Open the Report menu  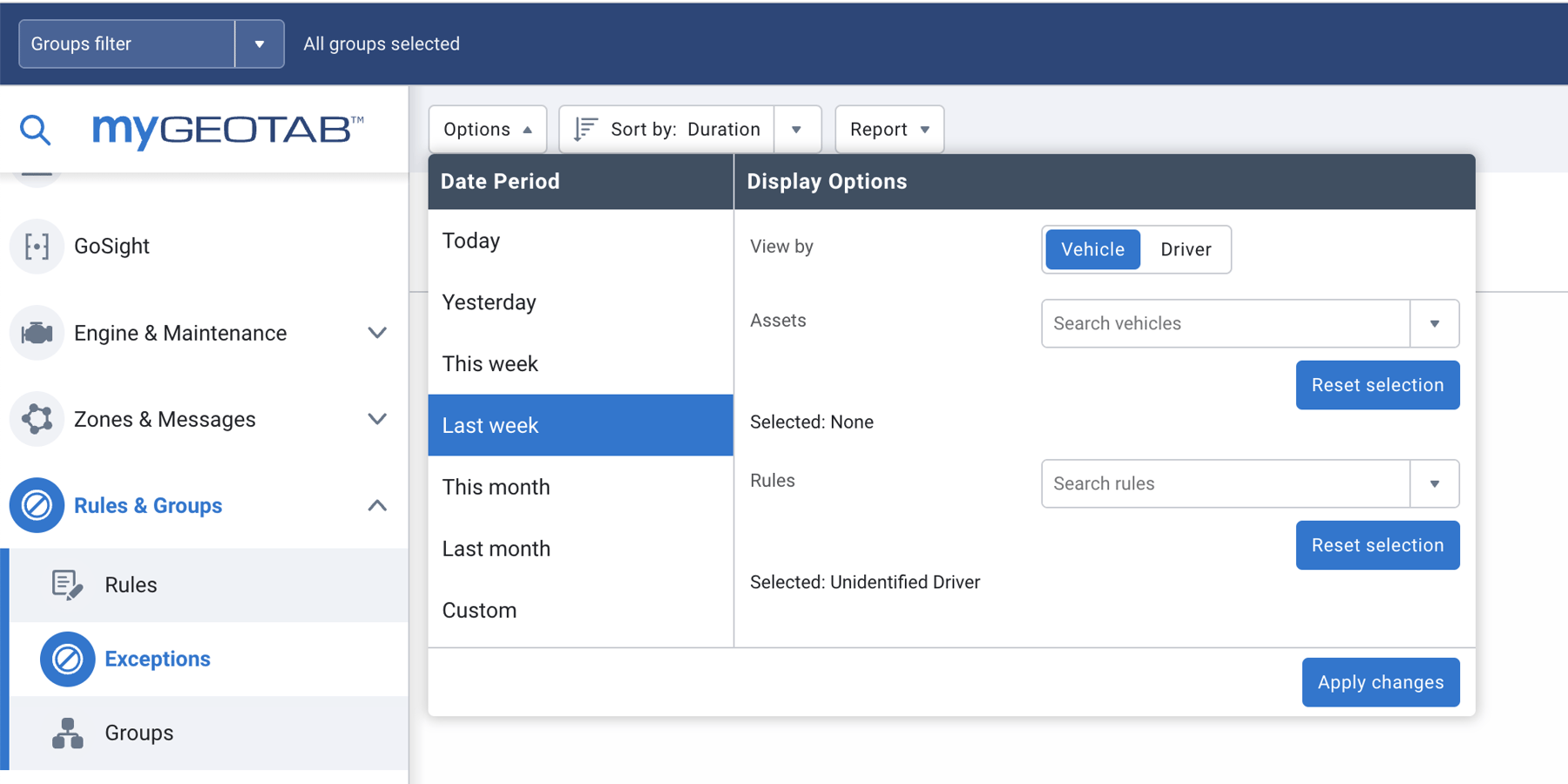click(888, 129)
